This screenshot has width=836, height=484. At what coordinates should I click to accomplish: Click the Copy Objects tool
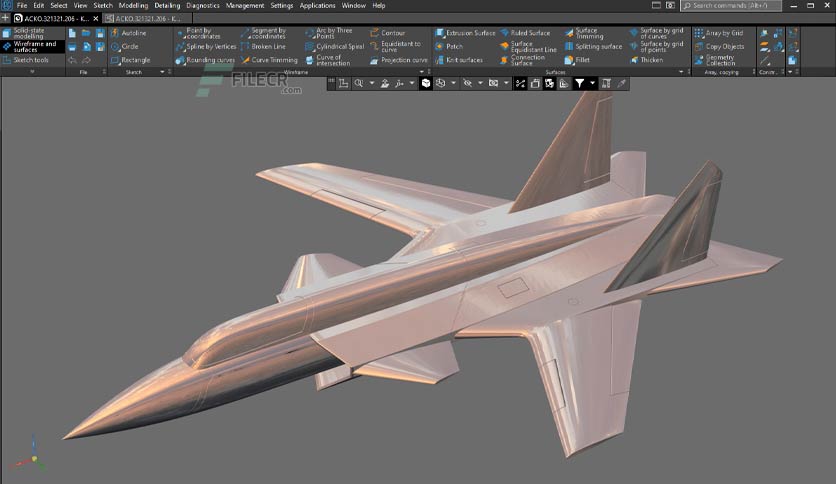coord(719,46)
